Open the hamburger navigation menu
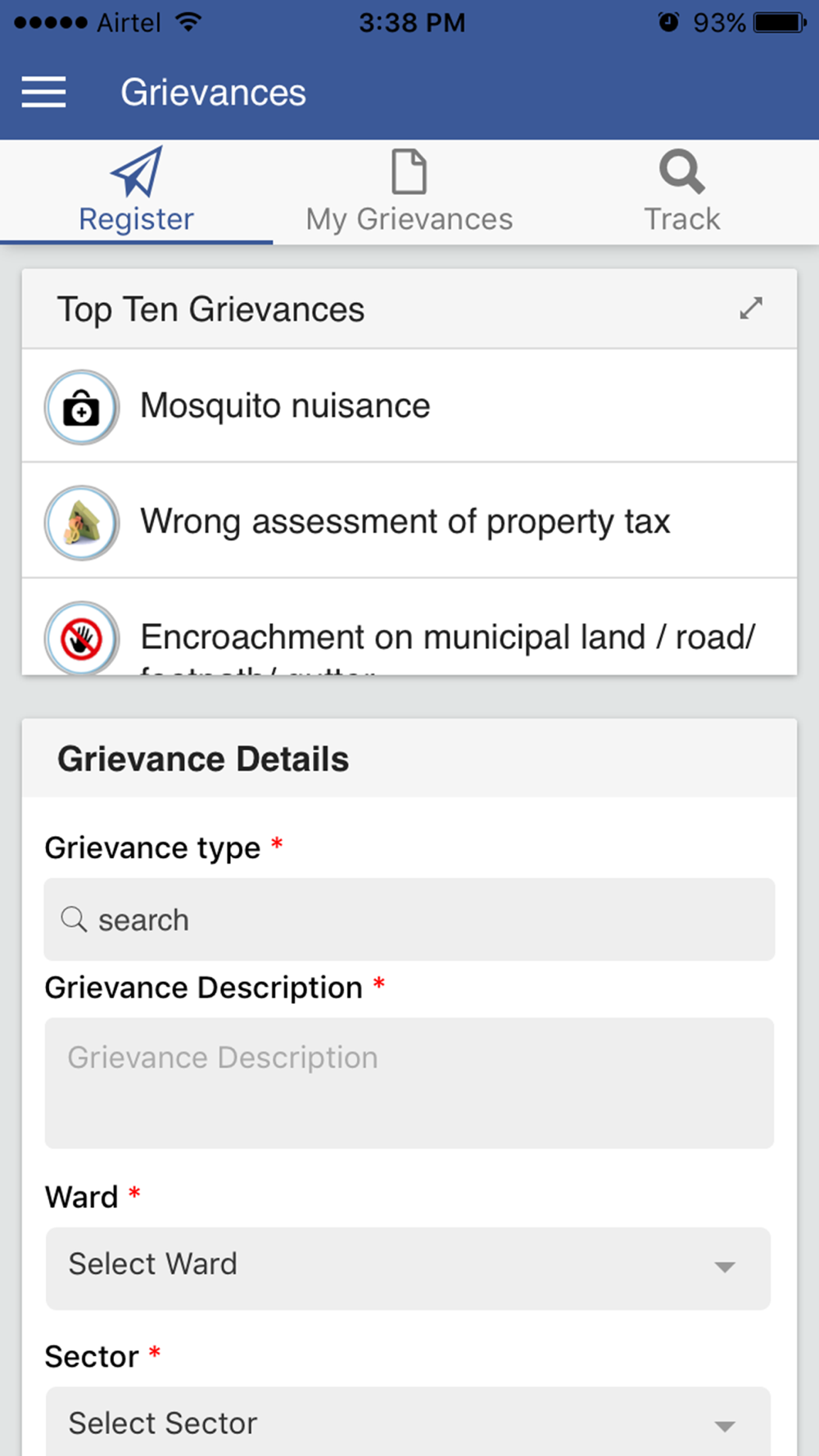 pyautogui.click(x=43, y=92)
